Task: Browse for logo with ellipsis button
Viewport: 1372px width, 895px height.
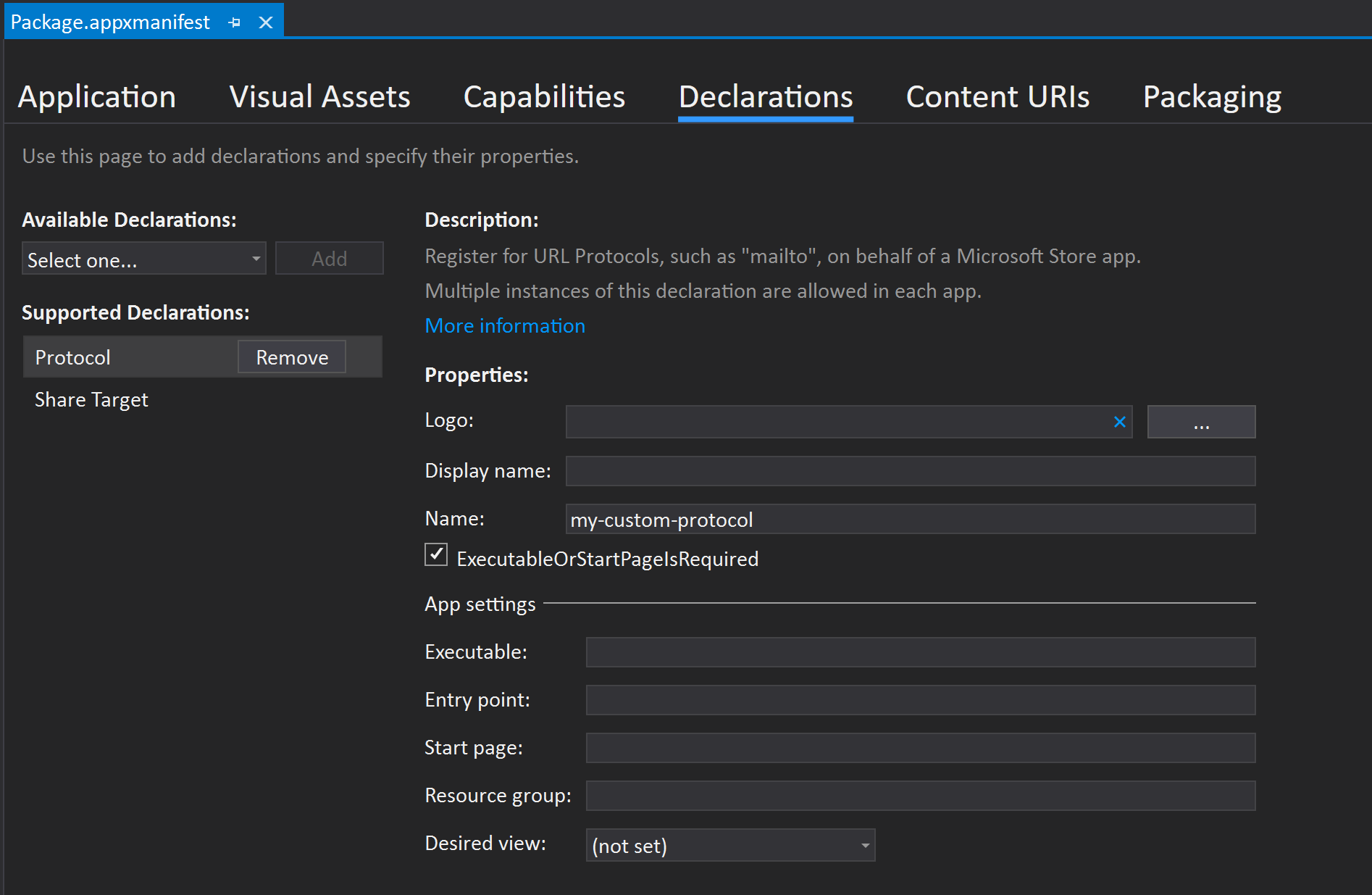Action: pos(1201,422)
